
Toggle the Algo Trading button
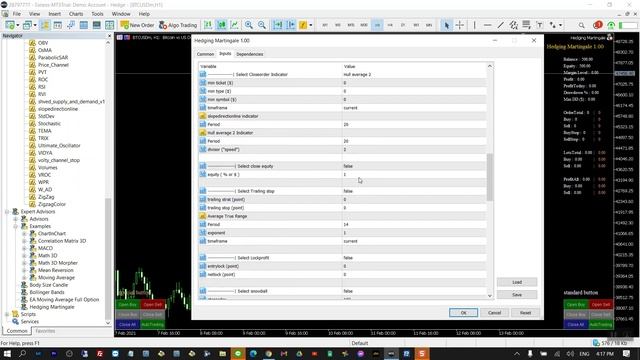click(178, 25)
